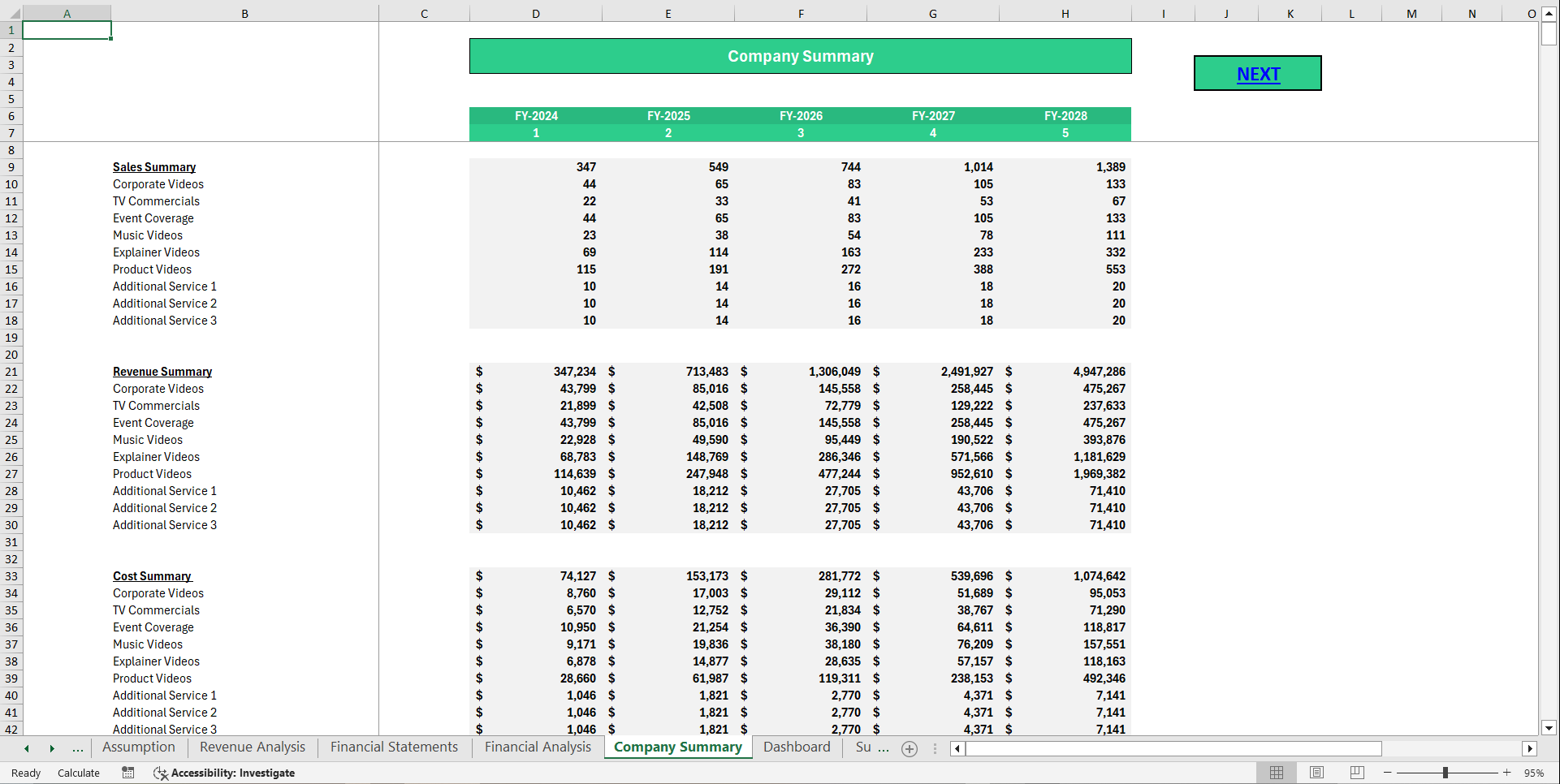Switch to Normal view in the status bar
Viewport: 1560px width, 784px height.
1276,773
